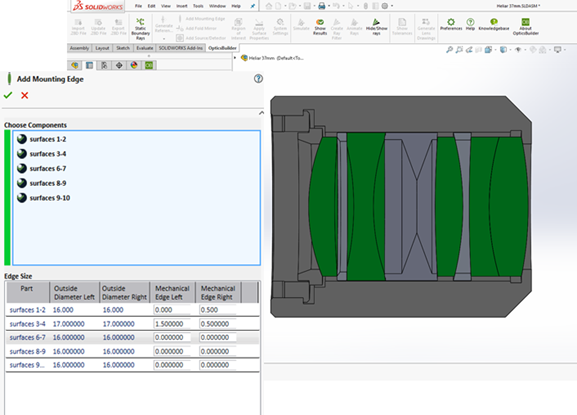
Task: Open the Options gear dropdown arrow
Action: pos(392,6)
